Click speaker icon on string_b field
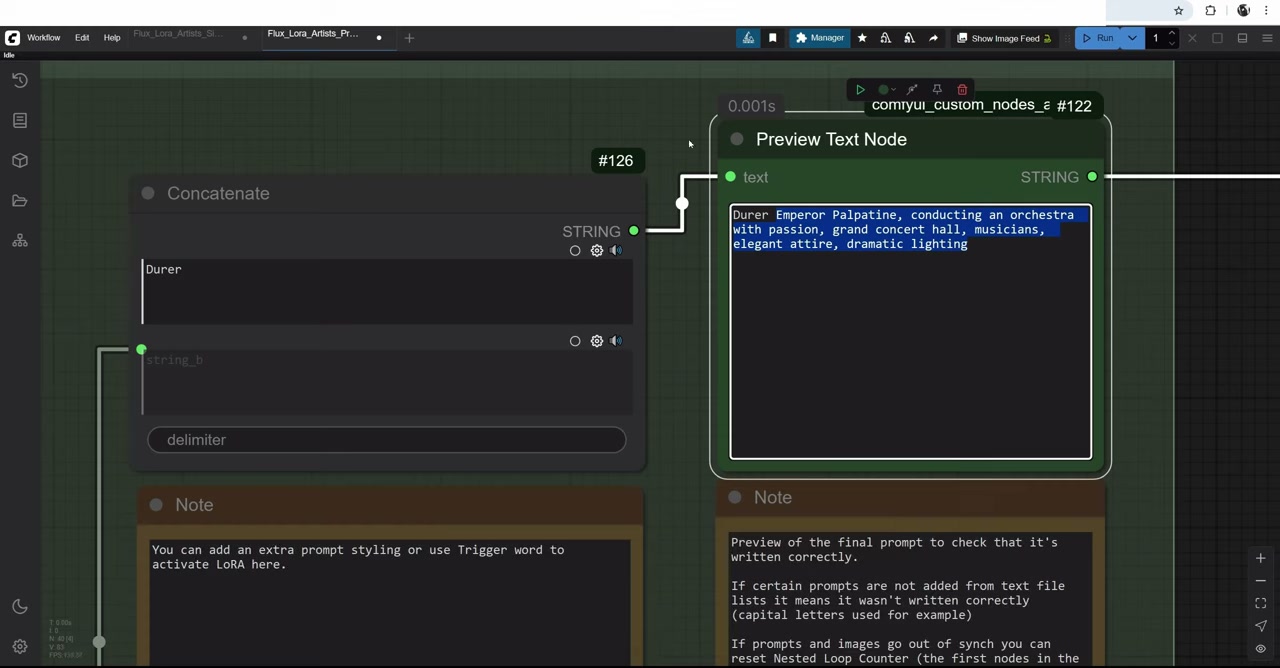The height and width of the screenshot is (668, 1280). [616, 341]
